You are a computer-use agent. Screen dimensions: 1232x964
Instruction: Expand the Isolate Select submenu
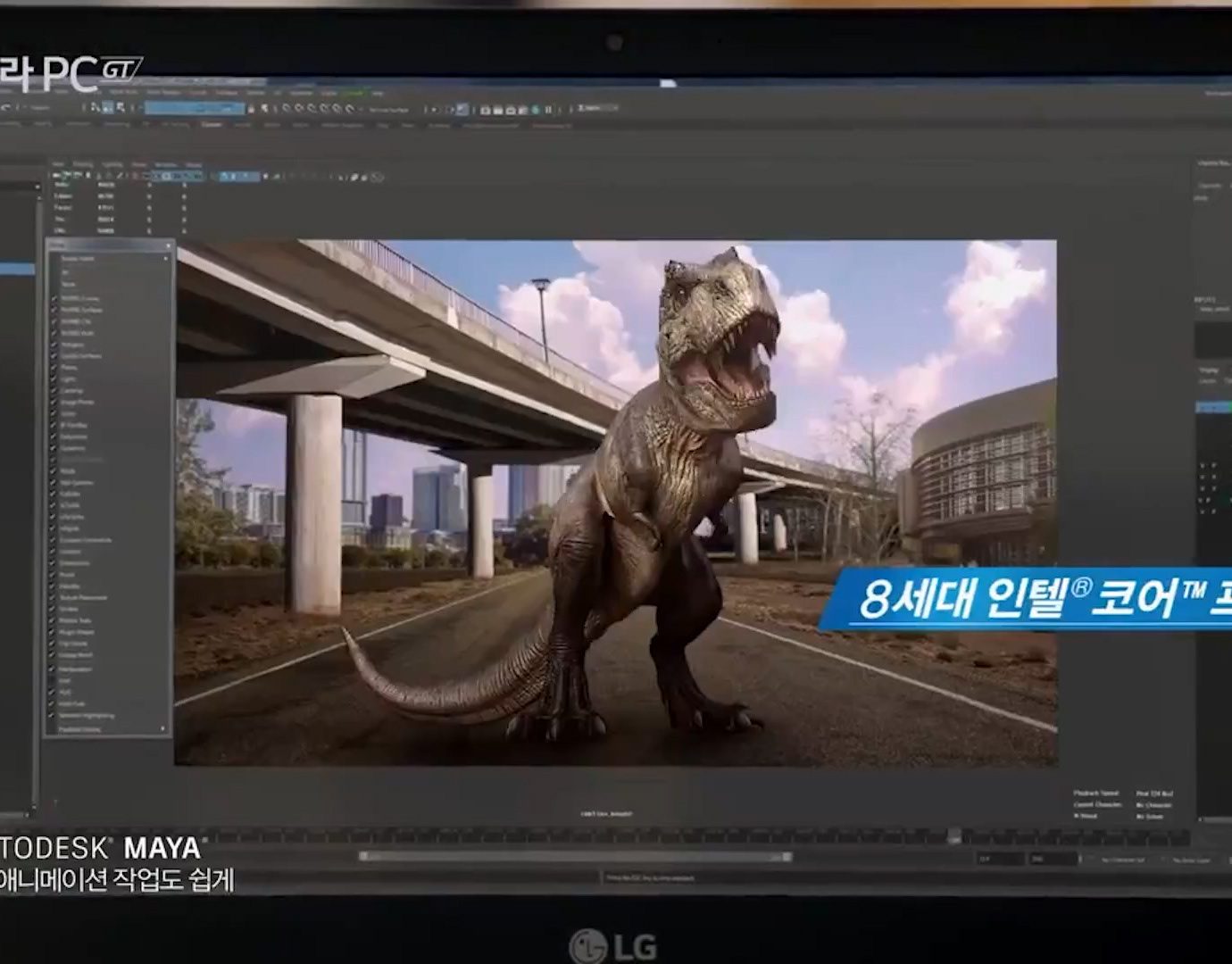pos(108,259)
